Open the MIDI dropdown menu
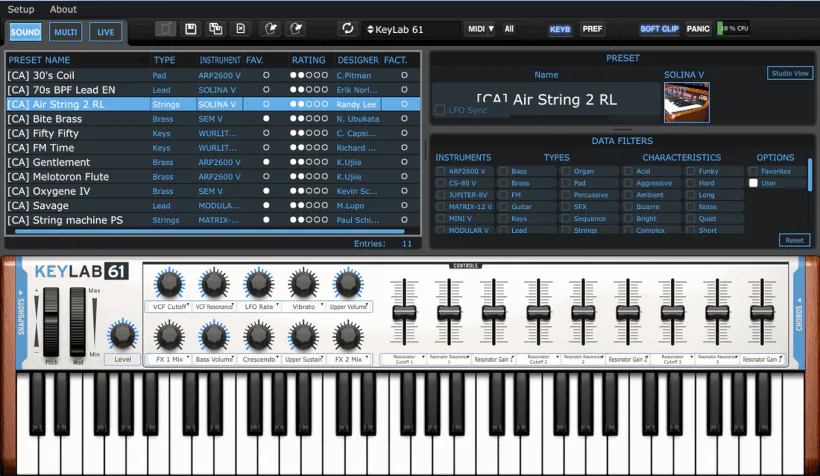Screen dimensions: 820x476 (481, 29)
